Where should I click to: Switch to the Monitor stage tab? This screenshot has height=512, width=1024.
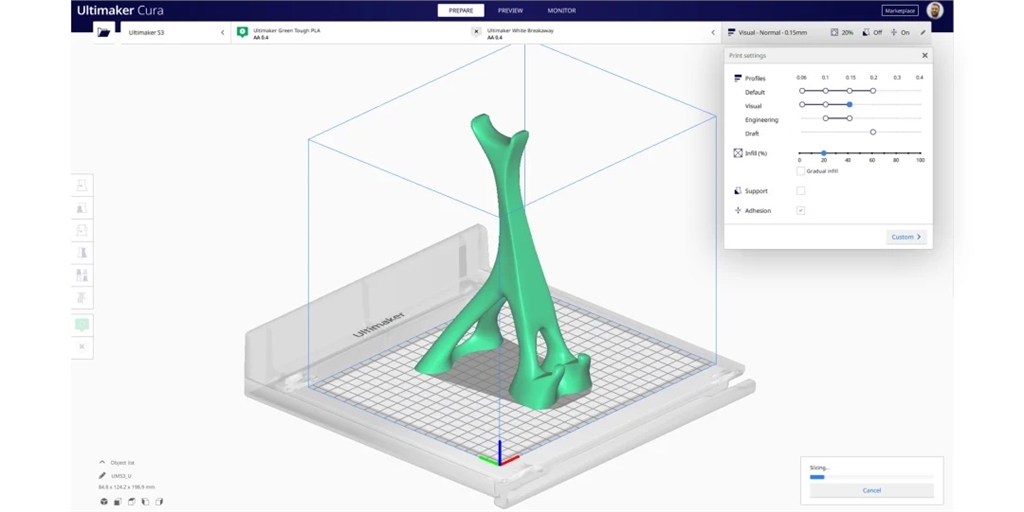point(561,10)
